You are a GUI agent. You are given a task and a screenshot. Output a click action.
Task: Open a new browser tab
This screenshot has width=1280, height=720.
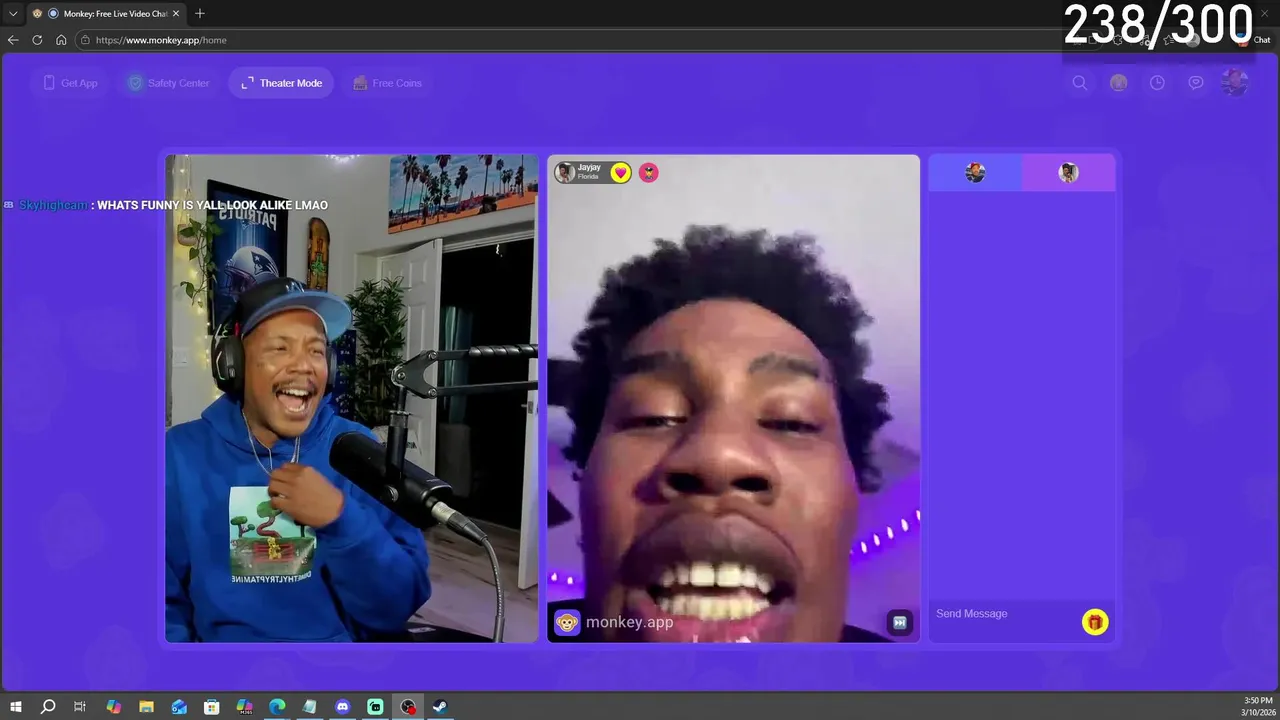pyautogui.click(x=200, y=13)
